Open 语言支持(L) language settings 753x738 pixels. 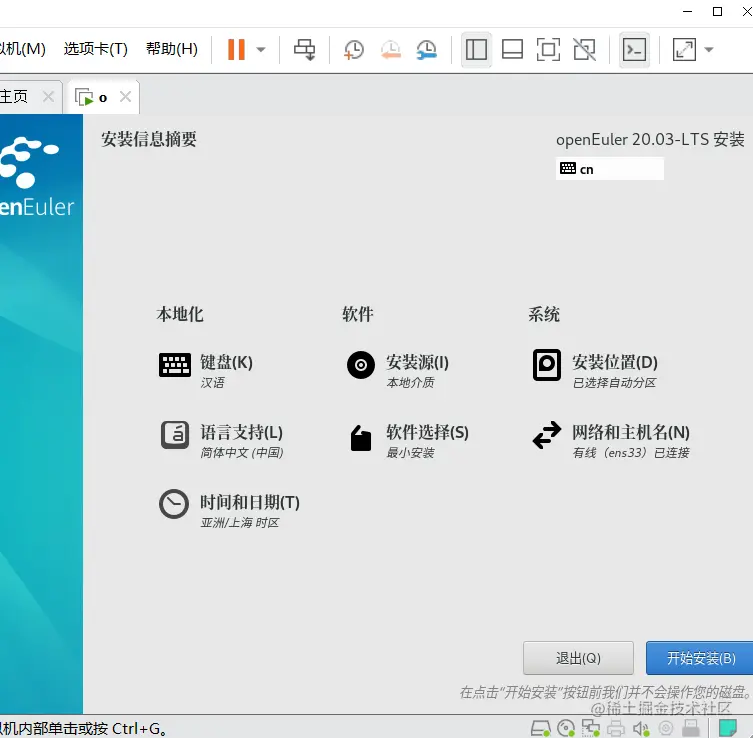(221, 439)
